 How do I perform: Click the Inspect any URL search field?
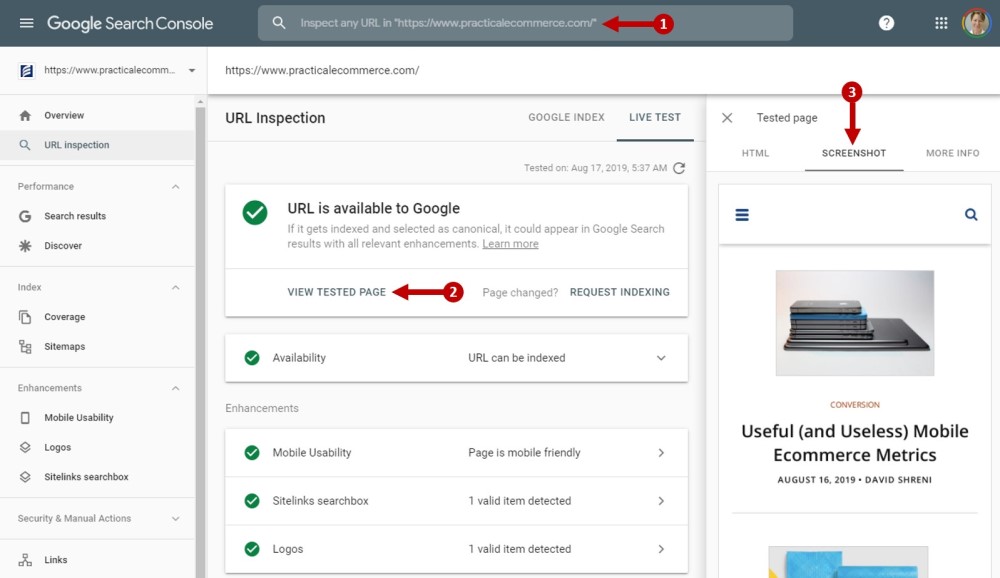click(x=526, y=23)
